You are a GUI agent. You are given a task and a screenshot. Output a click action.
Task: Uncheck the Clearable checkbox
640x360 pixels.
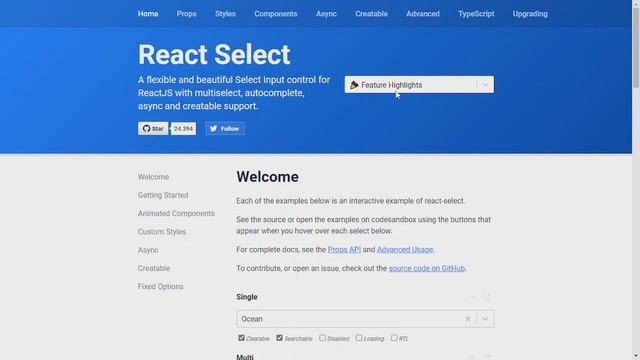[241, 338]
